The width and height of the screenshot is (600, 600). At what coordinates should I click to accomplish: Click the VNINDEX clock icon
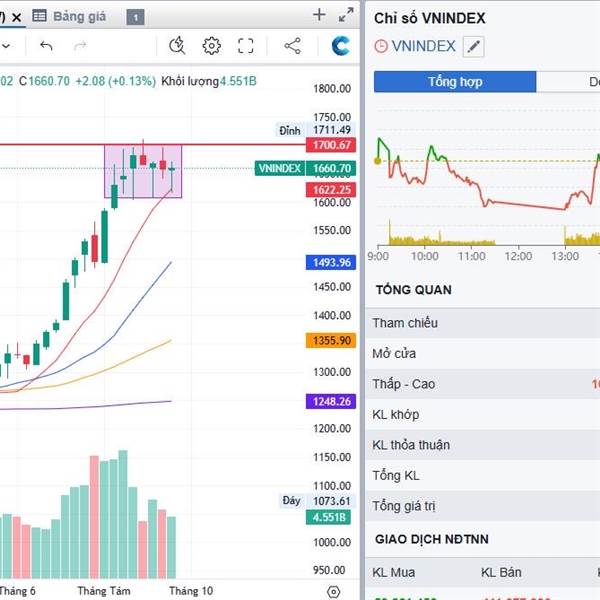[380, 46]
